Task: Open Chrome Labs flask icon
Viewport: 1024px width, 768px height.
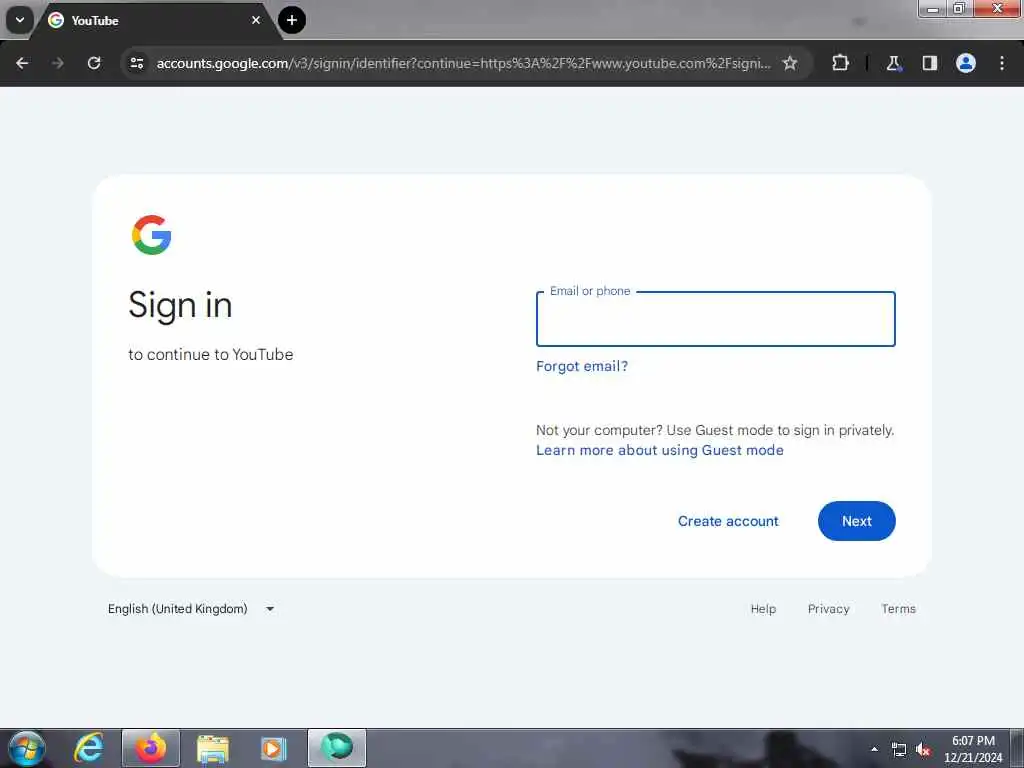Action: tap(893, 63)
